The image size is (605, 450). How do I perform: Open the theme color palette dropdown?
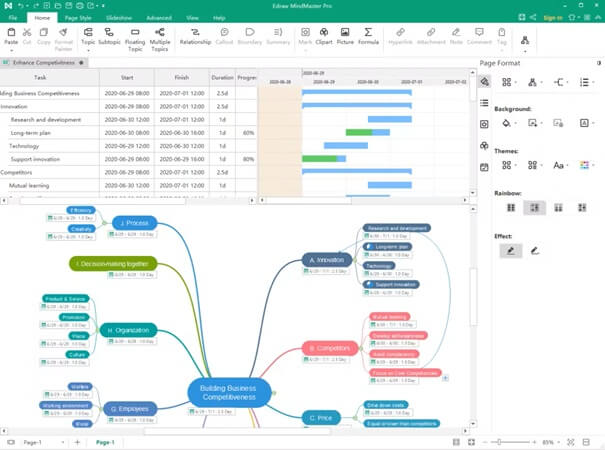coord(586,165)
